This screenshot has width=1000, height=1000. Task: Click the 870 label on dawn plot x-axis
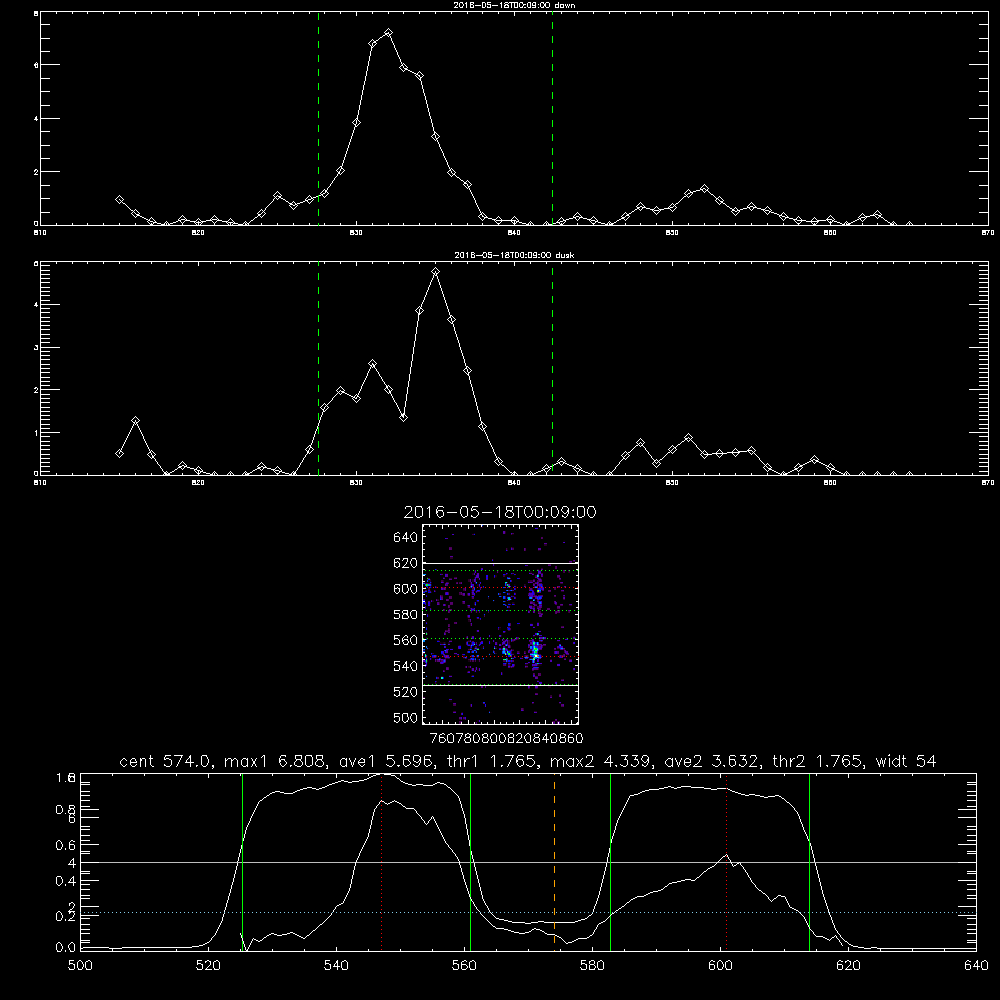click(x=988, y=233)
